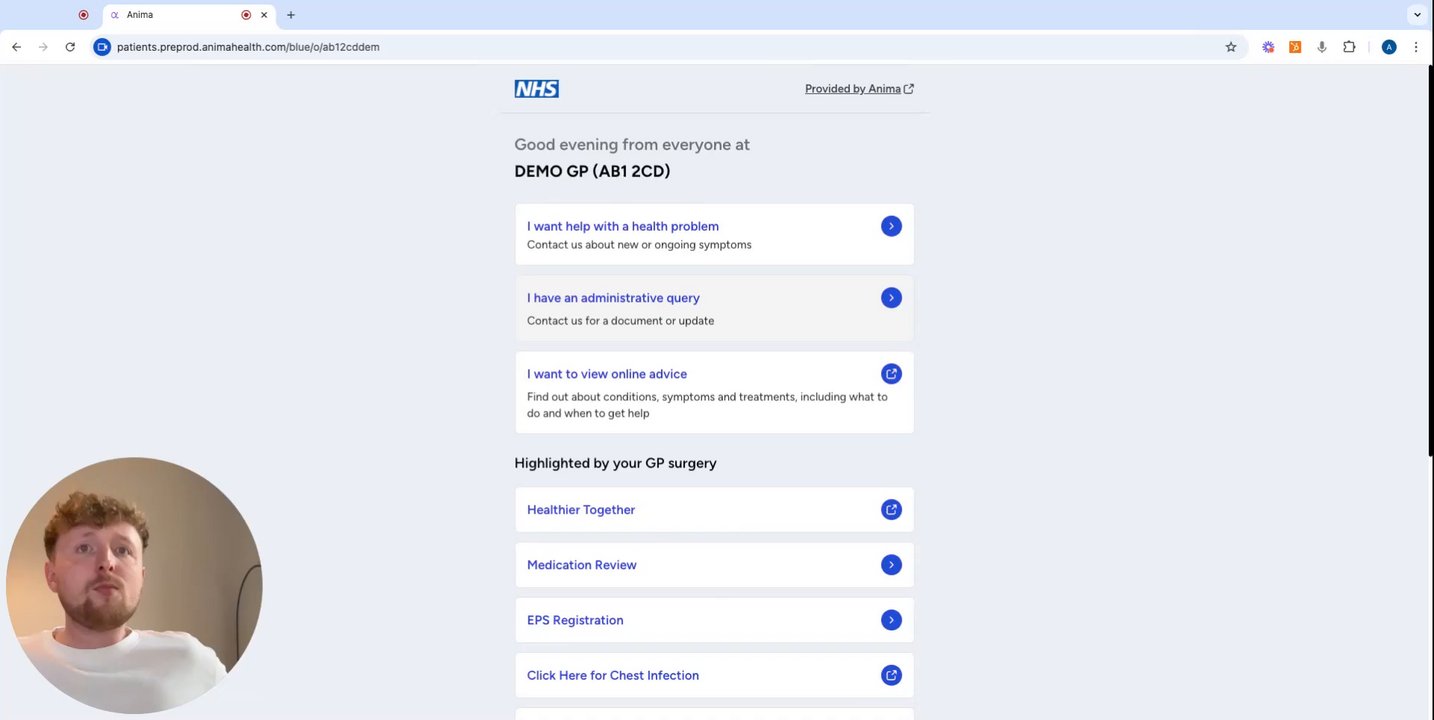1434x720 pixels.
Task: Open the Chrome three-dot menu
Action: click(x=1416, y=47)
